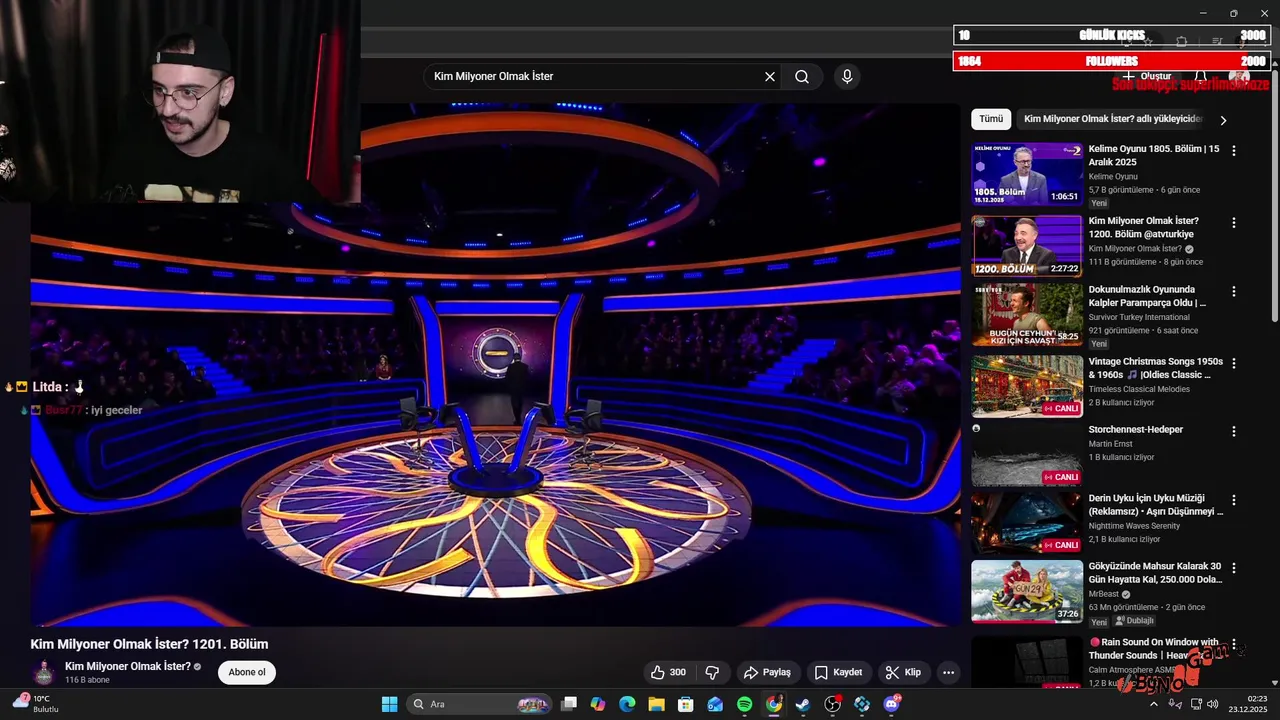Open the Oluştur create button
This screenshot has height=720, width=1280.
point(1147,76)
